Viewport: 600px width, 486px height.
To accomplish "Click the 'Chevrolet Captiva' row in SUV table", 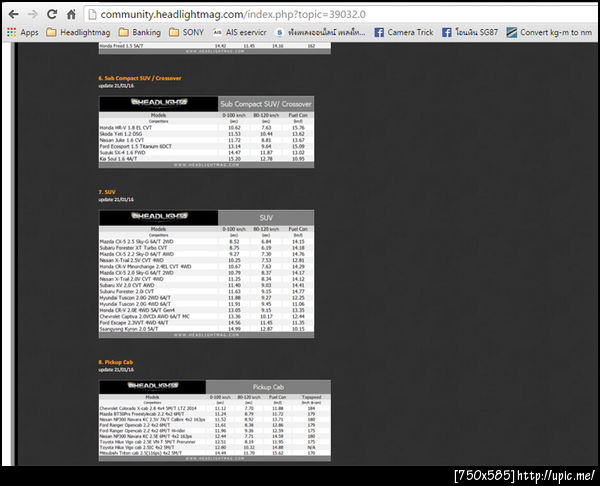I will [x=207, y=316].
